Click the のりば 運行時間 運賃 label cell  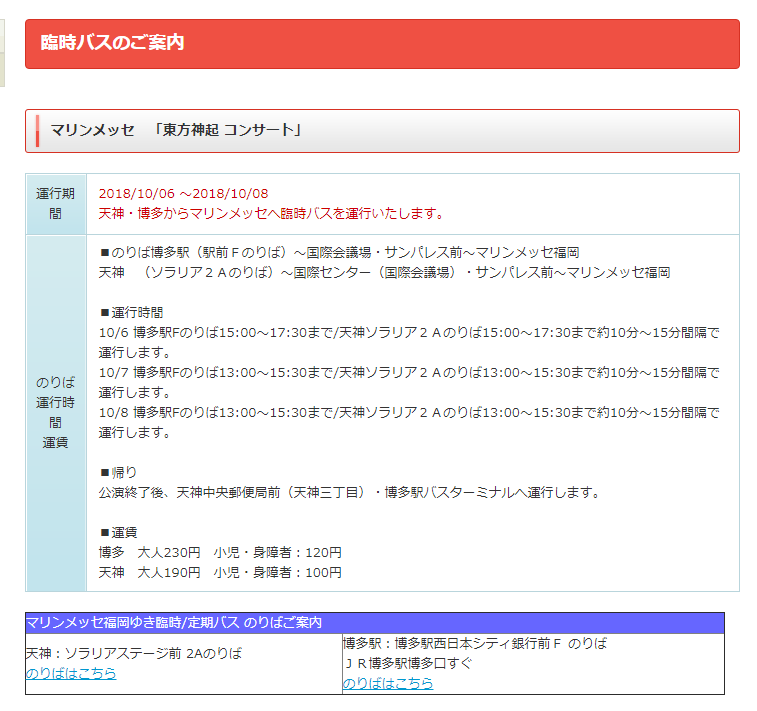click(56, 413)
